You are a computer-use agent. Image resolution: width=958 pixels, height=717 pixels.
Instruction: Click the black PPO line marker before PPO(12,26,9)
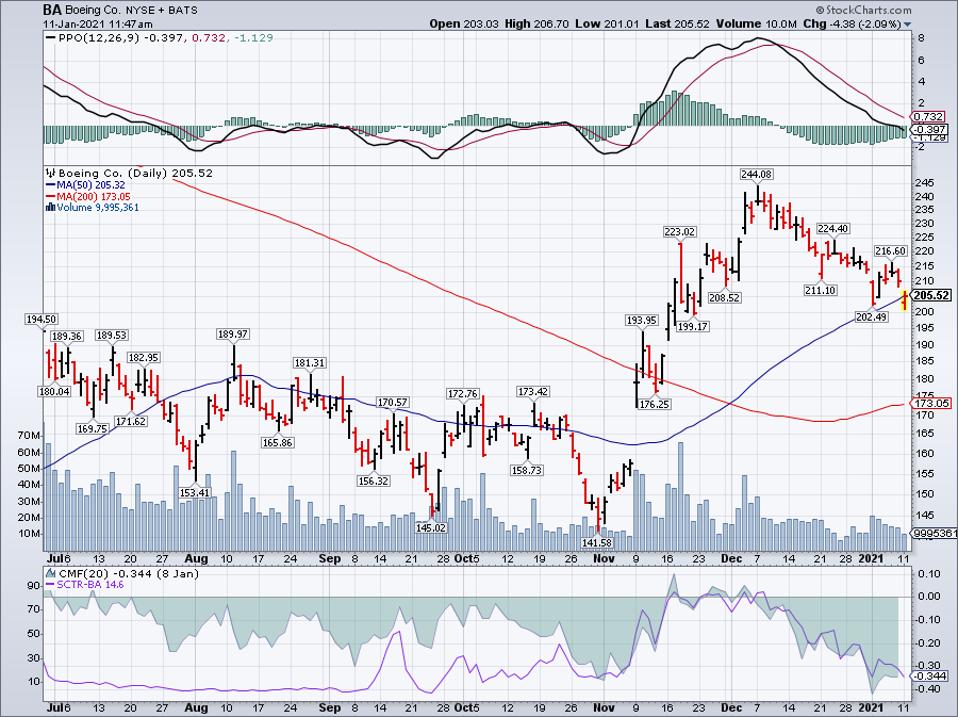point(51,38)
